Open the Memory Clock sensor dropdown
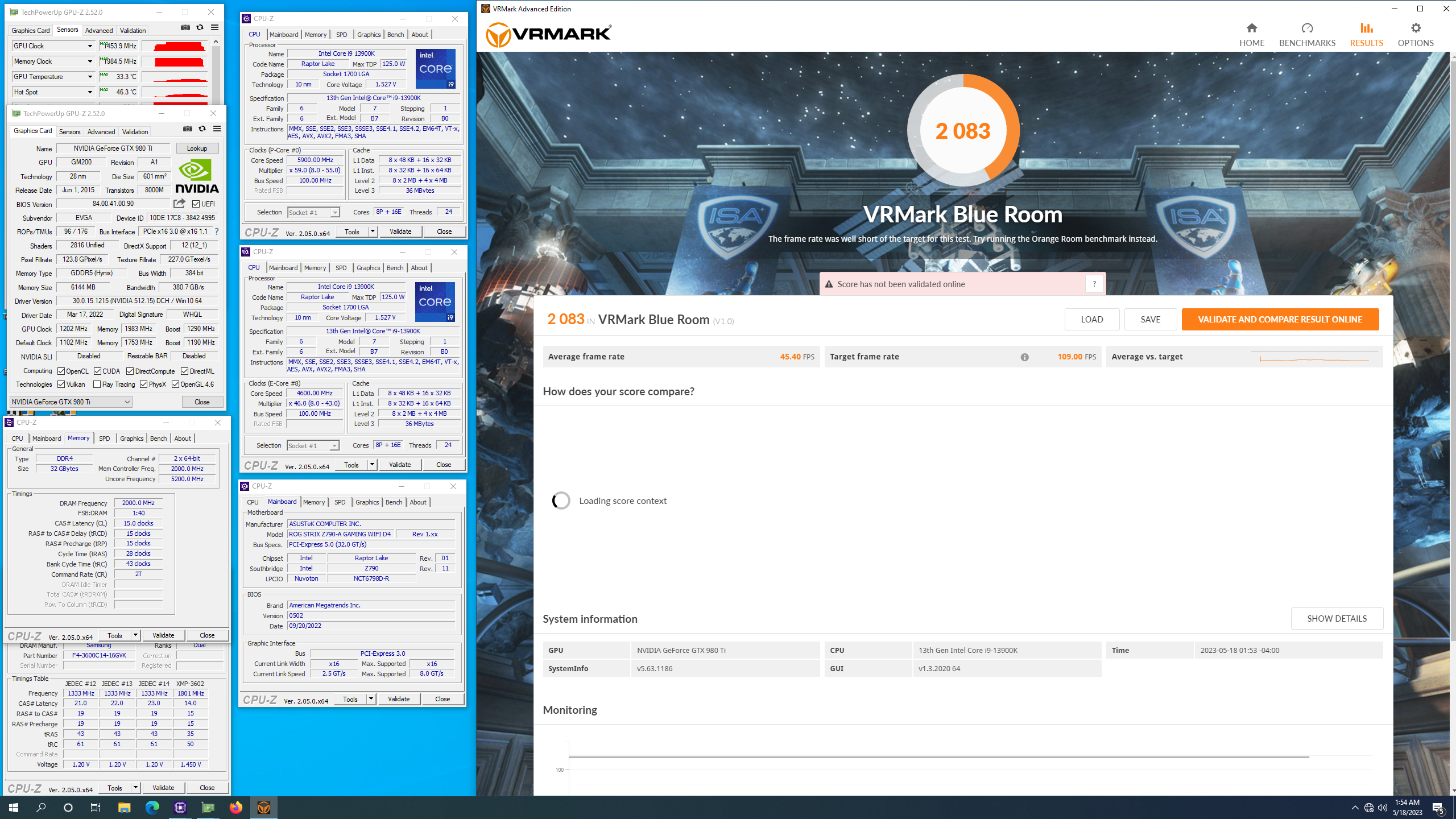The image size is (1456, 819). coord(89,61)
